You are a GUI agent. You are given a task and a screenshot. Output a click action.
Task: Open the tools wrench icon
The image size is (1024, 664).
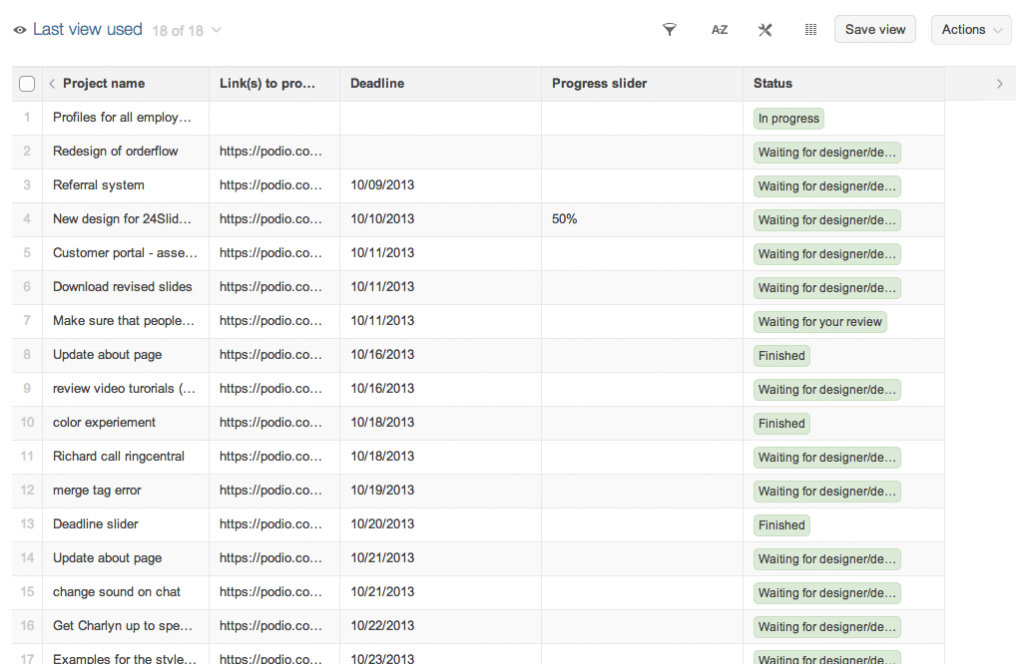[x=765, y=30]
